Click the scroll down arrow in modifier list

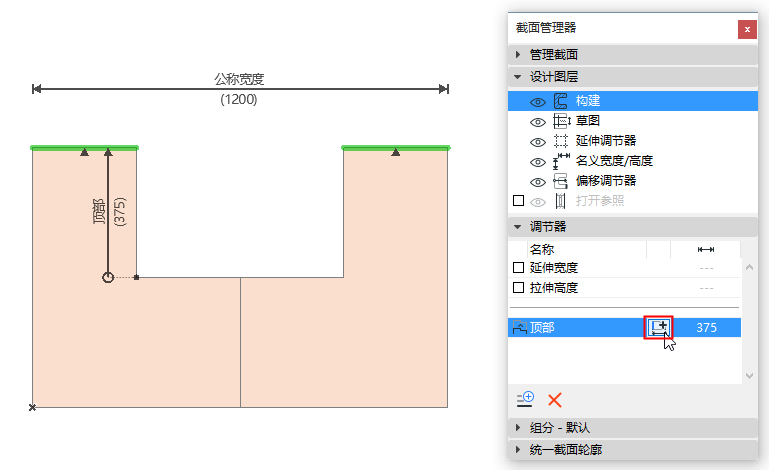(749, 376)
